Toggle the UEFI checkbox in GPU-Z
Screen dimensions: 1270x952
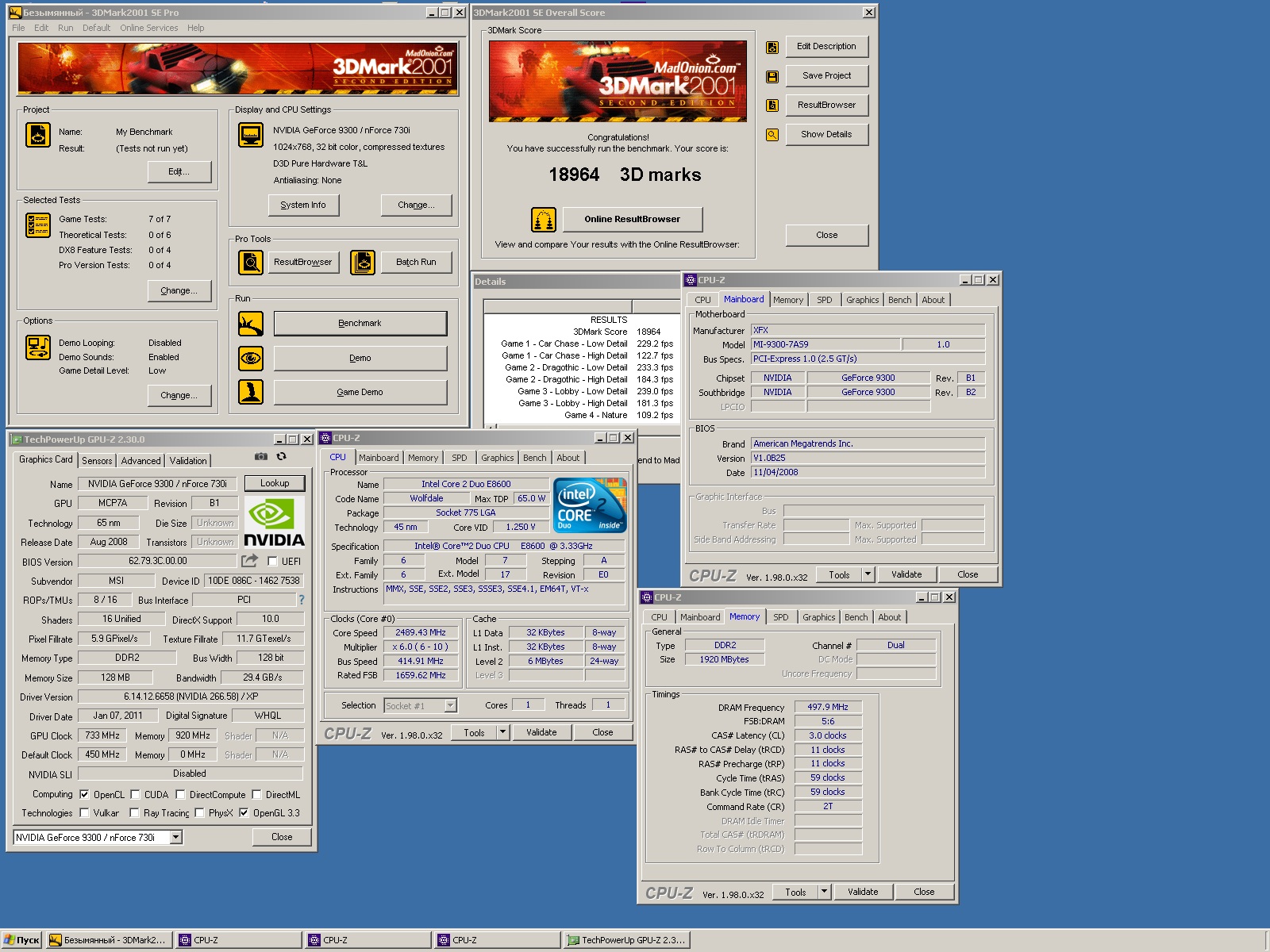[x=272, y=561]
